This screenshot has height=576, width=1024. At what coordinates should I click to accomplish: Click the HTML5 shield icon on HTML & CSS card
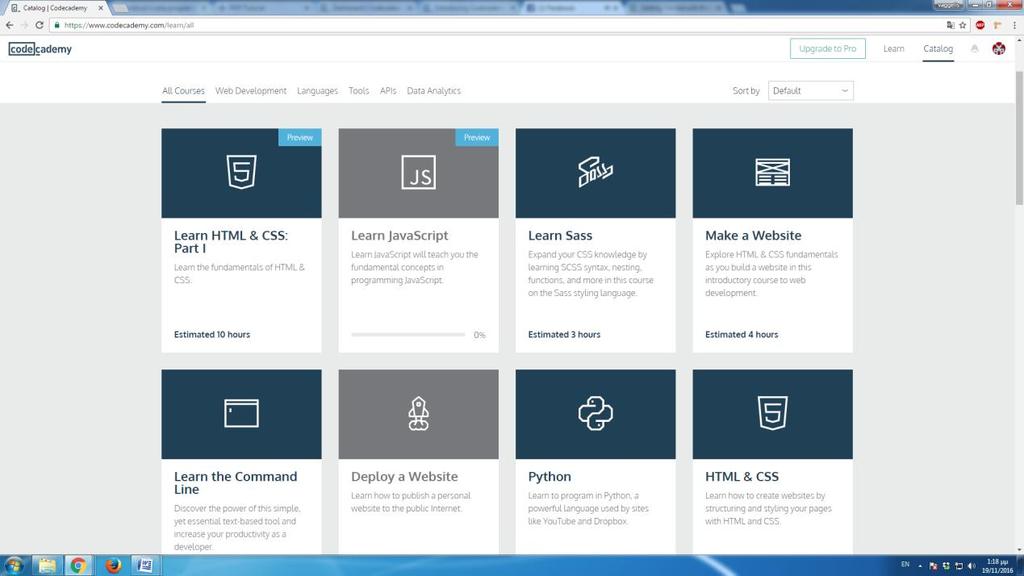point(773,413)
